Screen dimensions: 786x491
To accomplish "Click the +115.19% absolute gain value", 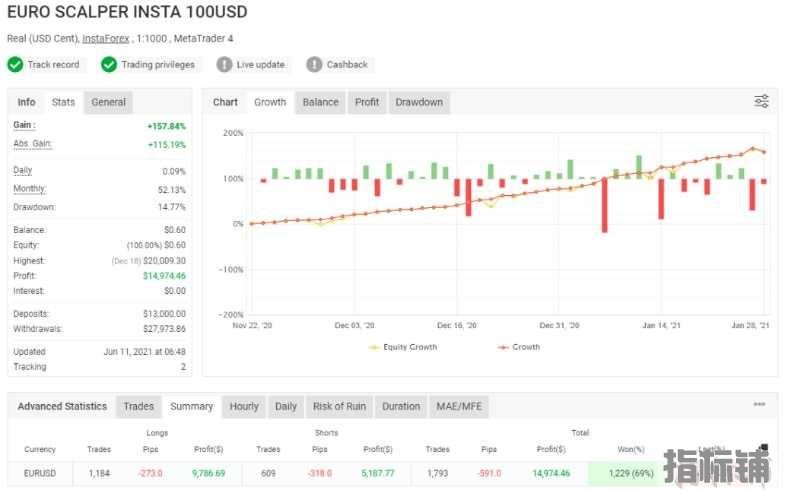I will (166, 145).
